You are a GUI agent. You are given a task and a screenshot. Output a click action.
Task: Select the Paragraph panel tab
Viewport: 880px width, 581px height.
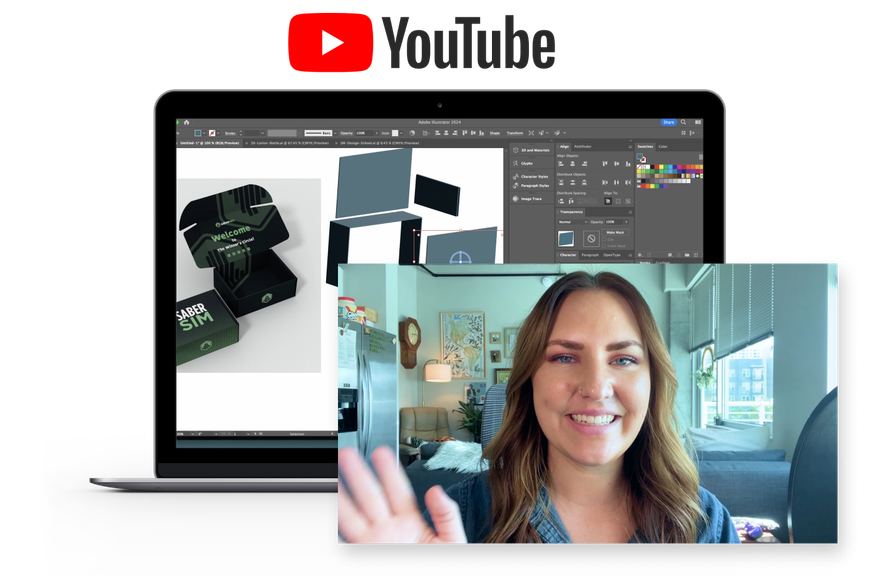tap(590, 255)
